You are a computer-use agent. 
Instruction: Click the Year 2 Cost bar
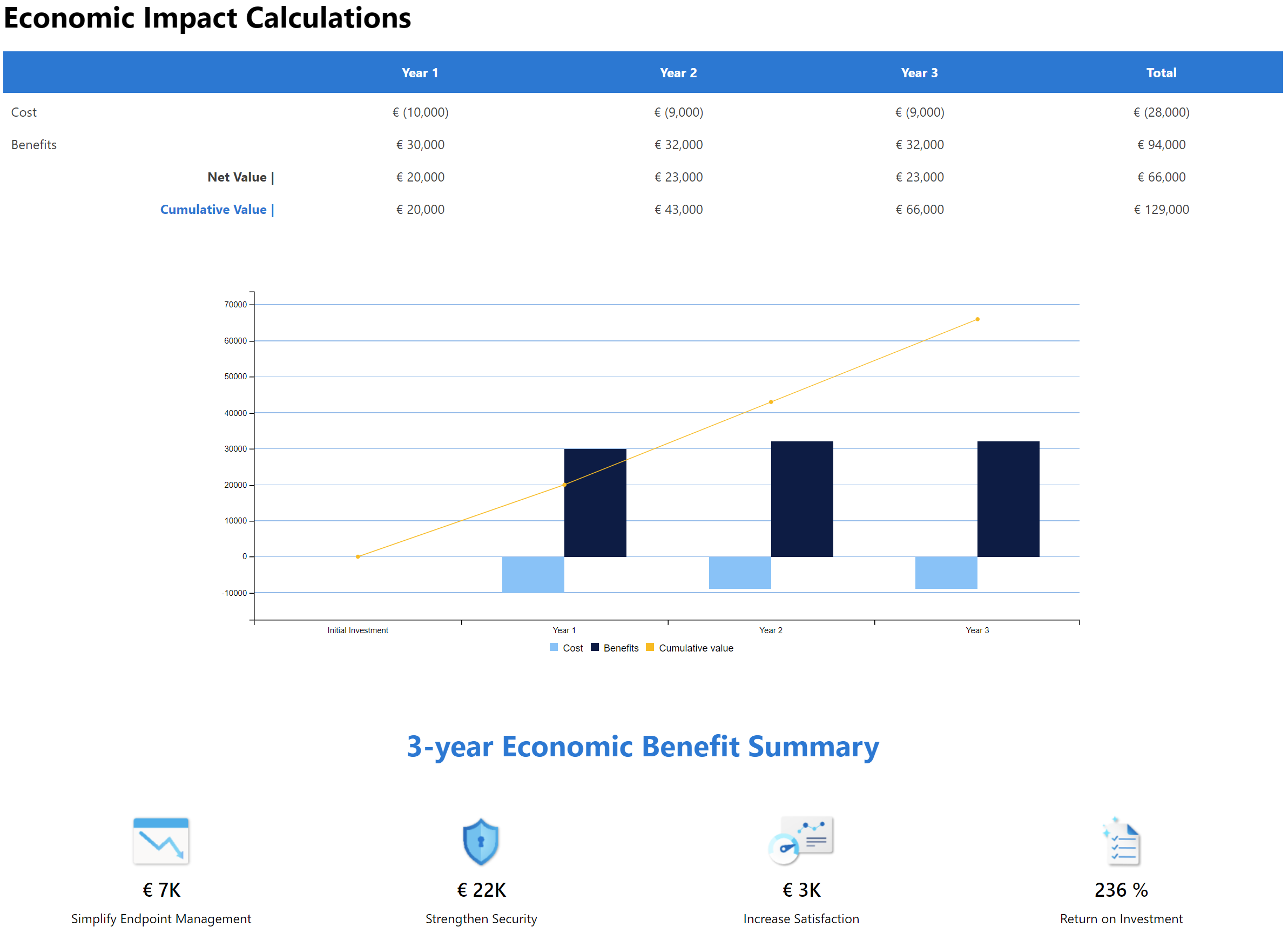pyautogui.click(x=740, y=573)
